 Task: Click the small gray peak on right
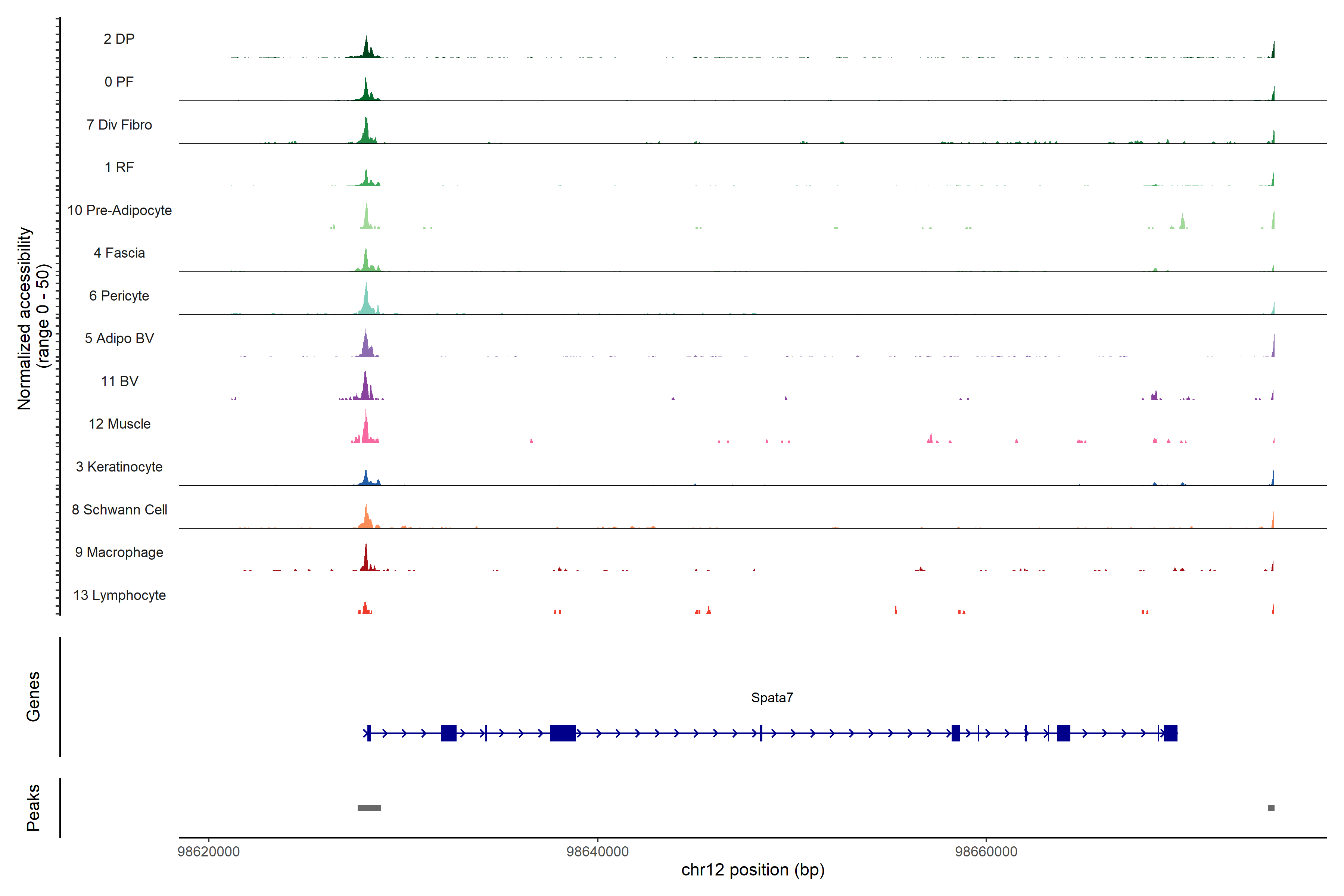pyautogui.click(x=1271, y=808)
